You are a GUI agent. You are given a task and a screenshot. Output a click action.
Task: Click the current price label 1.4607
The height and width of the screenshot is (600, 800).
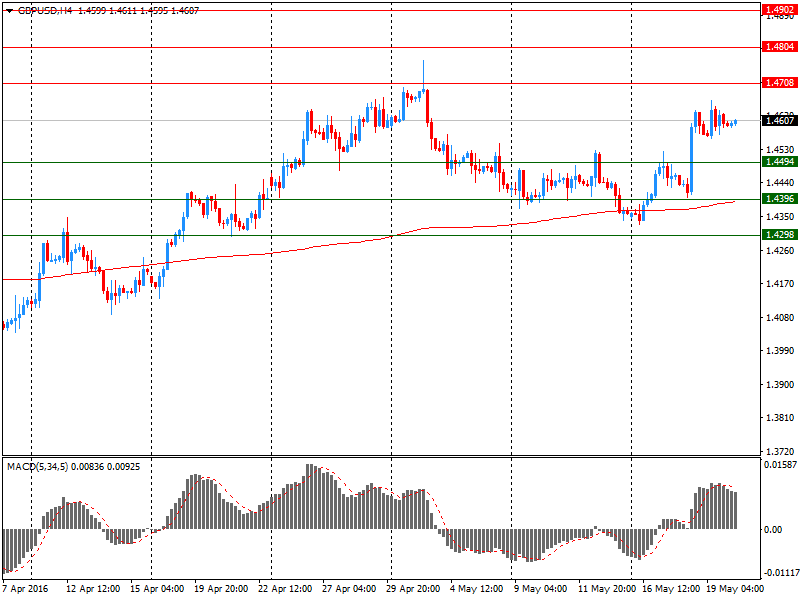pos(780,120)
